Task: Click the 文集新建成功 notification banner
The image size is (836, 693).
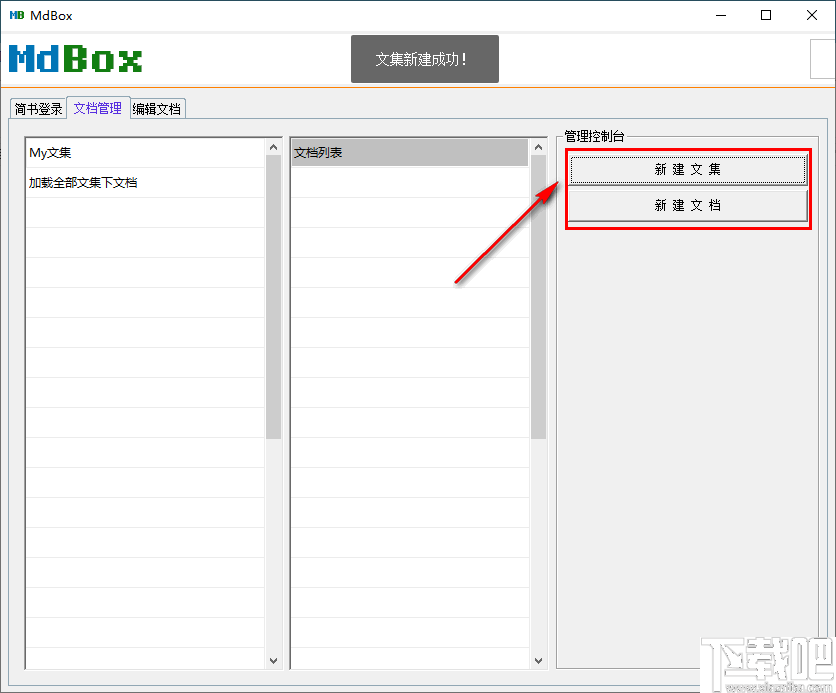Action: [424, 59]
